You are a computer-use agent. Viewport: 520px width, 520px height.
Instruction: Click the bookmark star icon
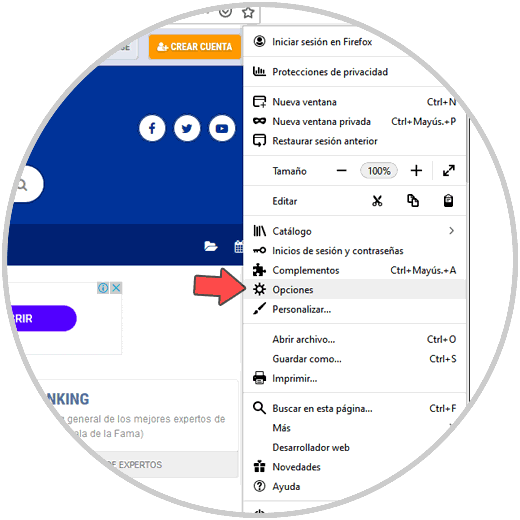coord(248,13)
